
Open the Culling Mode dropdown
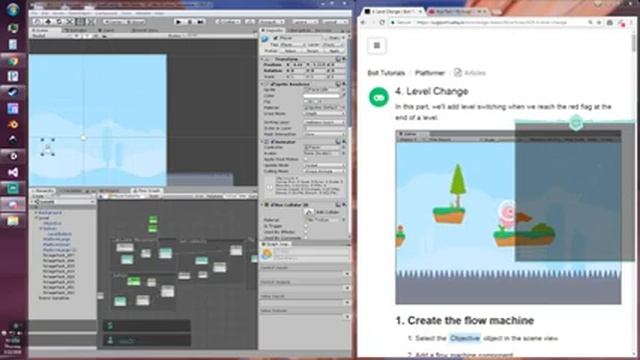click(324, 171)
